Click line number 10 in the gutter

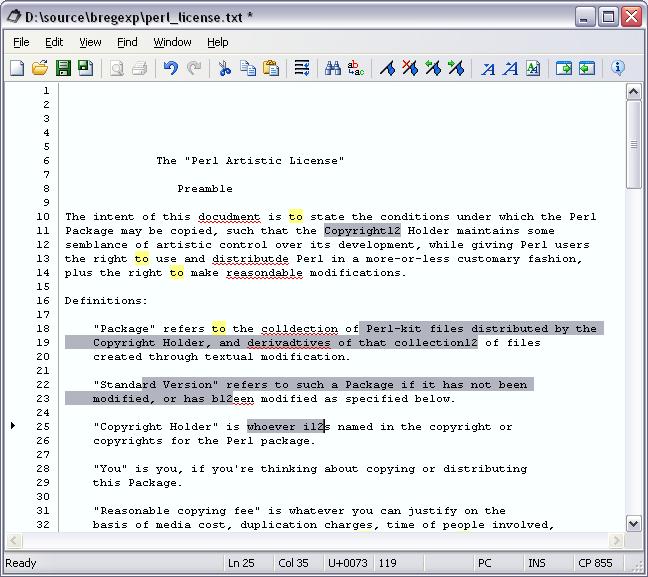click(x=43, y=216)
